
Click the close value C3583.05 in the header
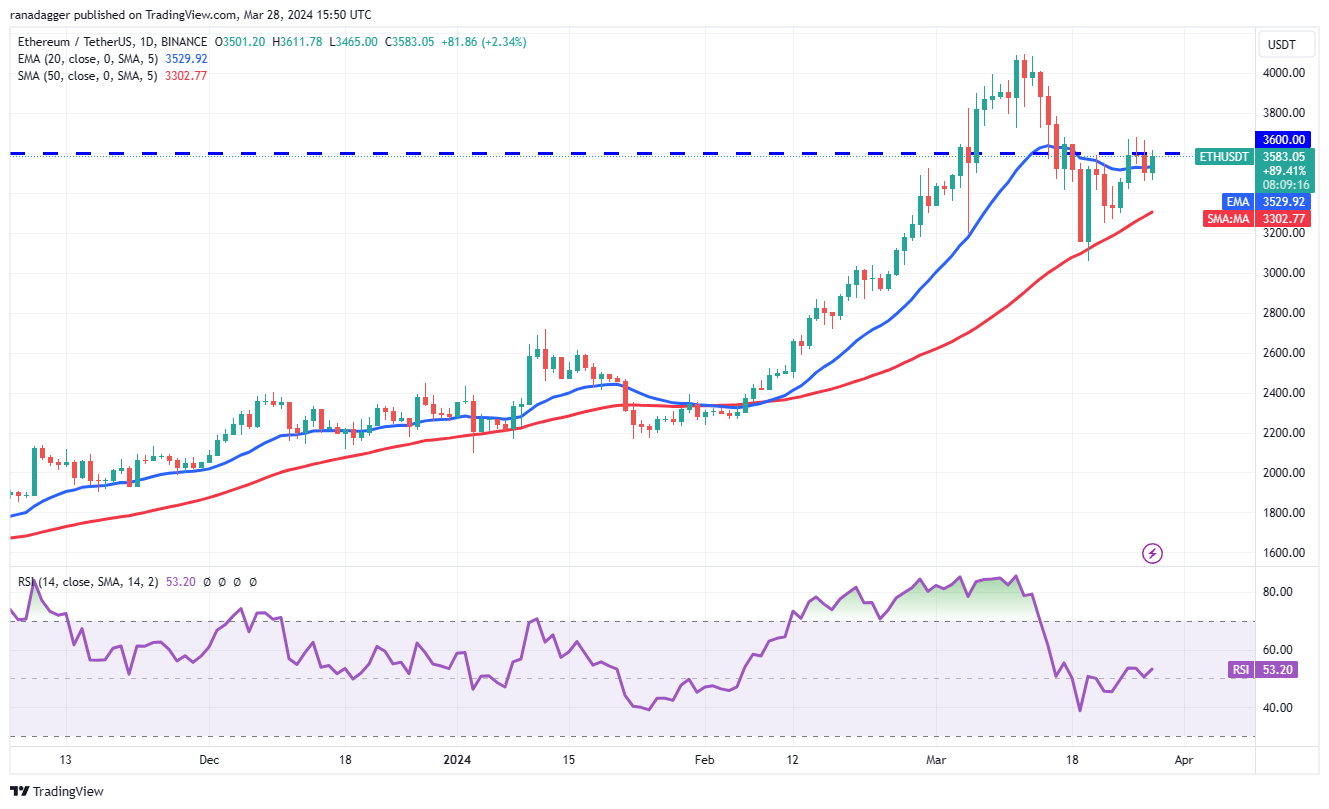tap(408, 42)
